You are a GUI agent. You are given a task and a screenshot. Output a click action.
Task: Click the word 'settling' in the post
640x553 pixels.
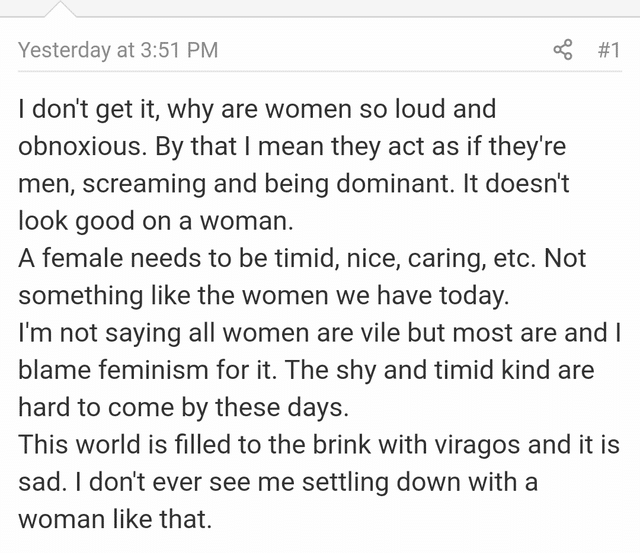(x=345, y=482)
